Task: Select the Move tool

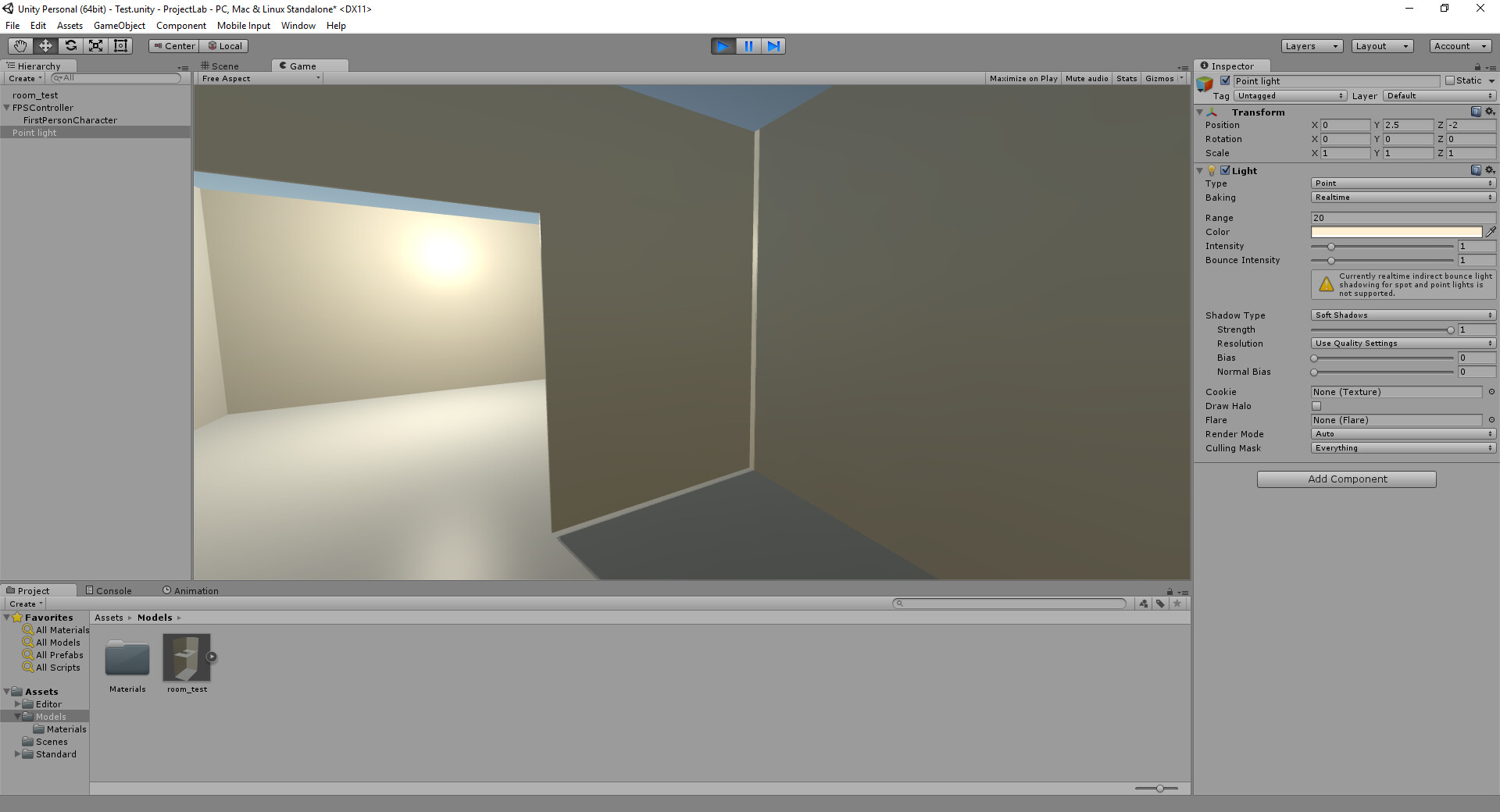Action: [x=45, y=45]
